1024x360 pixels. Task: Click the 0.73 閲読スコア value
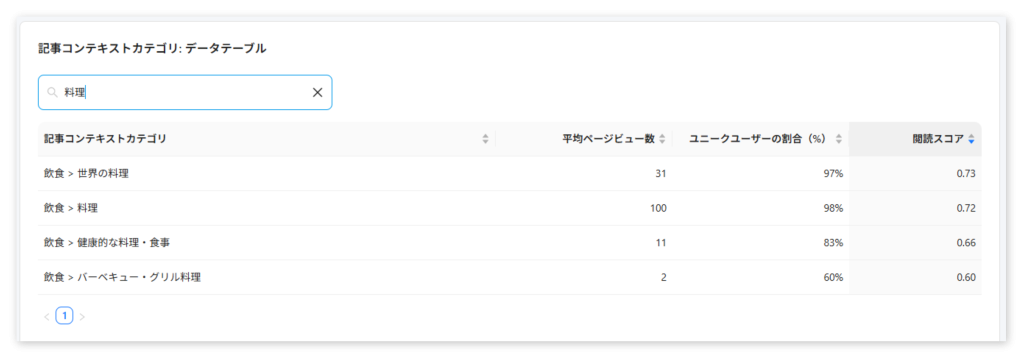click(x=965, y=173)
